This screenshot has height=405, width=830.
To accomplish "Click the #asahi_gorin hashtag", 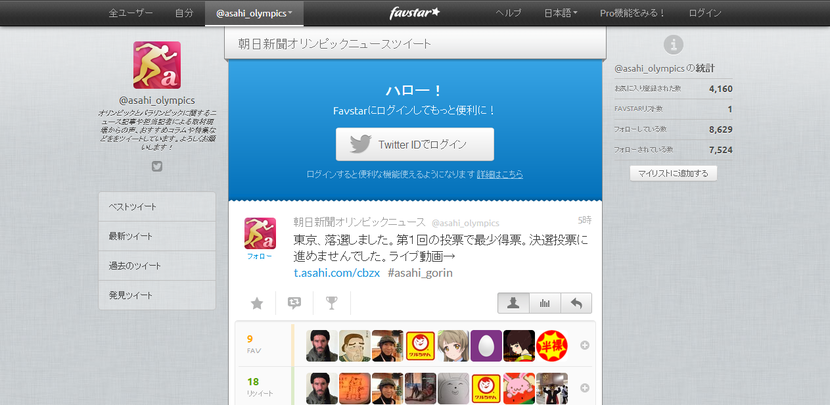I will [420, 273].
